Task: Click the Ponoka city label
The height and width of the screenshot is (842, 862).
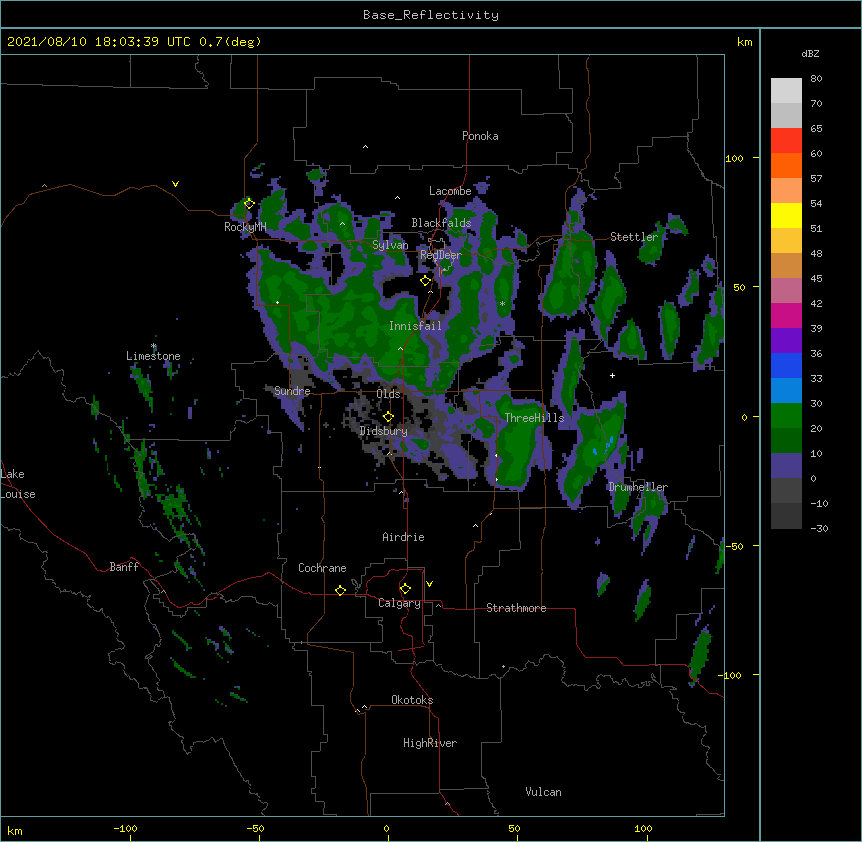Action: (480, 136)
